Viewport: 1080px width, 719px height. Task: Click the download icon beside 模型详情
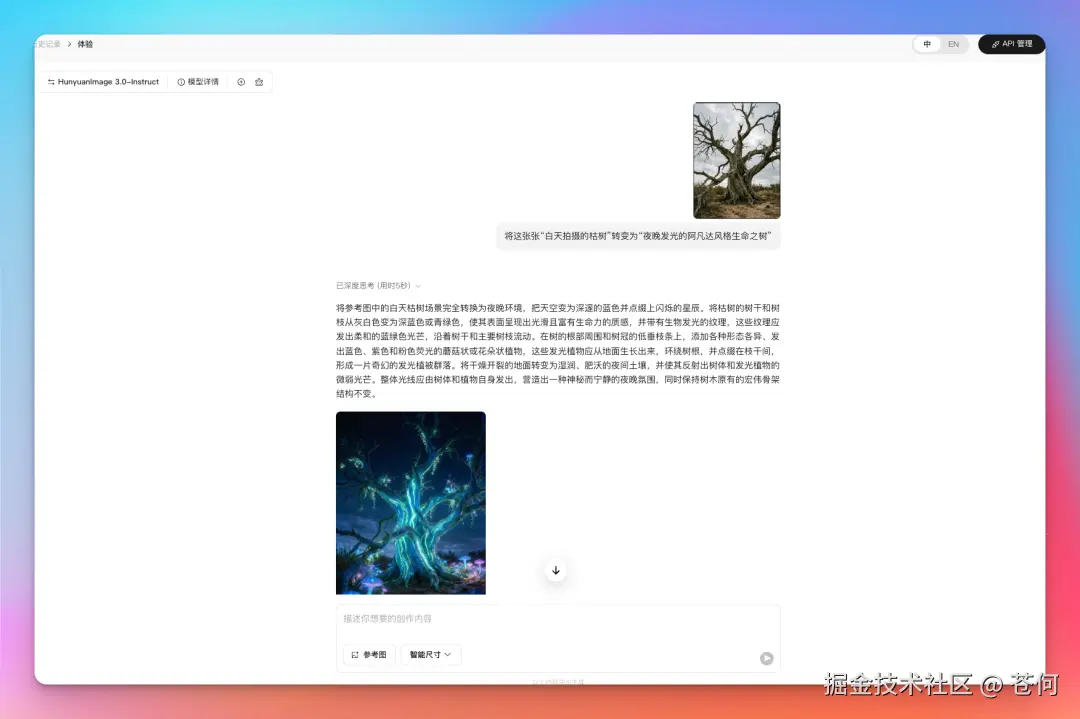240,81
